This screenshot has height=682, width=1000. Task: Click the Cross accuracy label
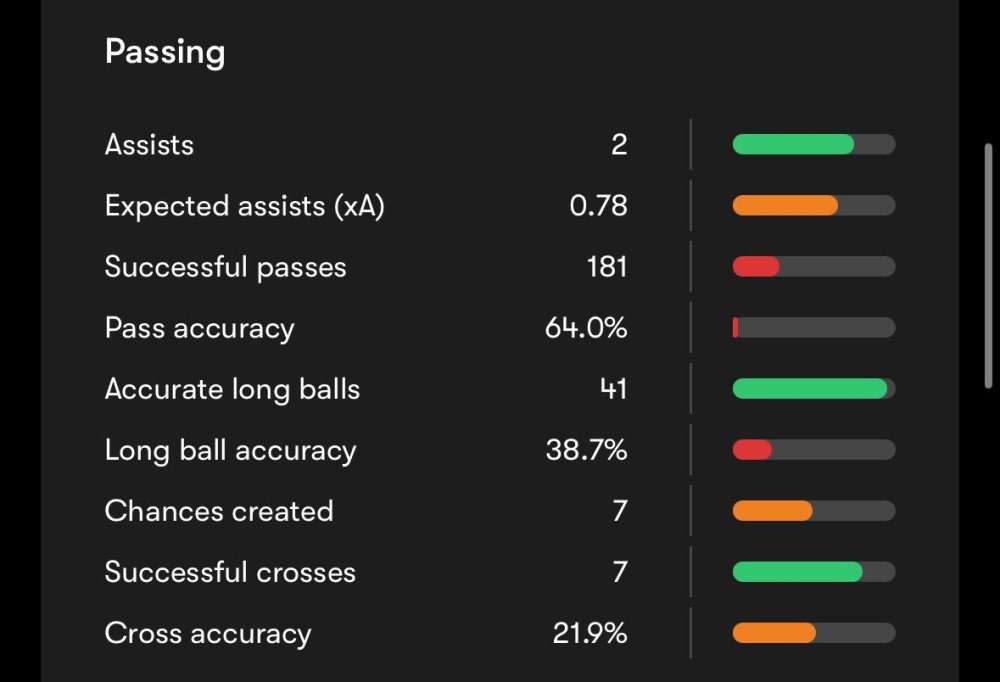coord(208,633)
